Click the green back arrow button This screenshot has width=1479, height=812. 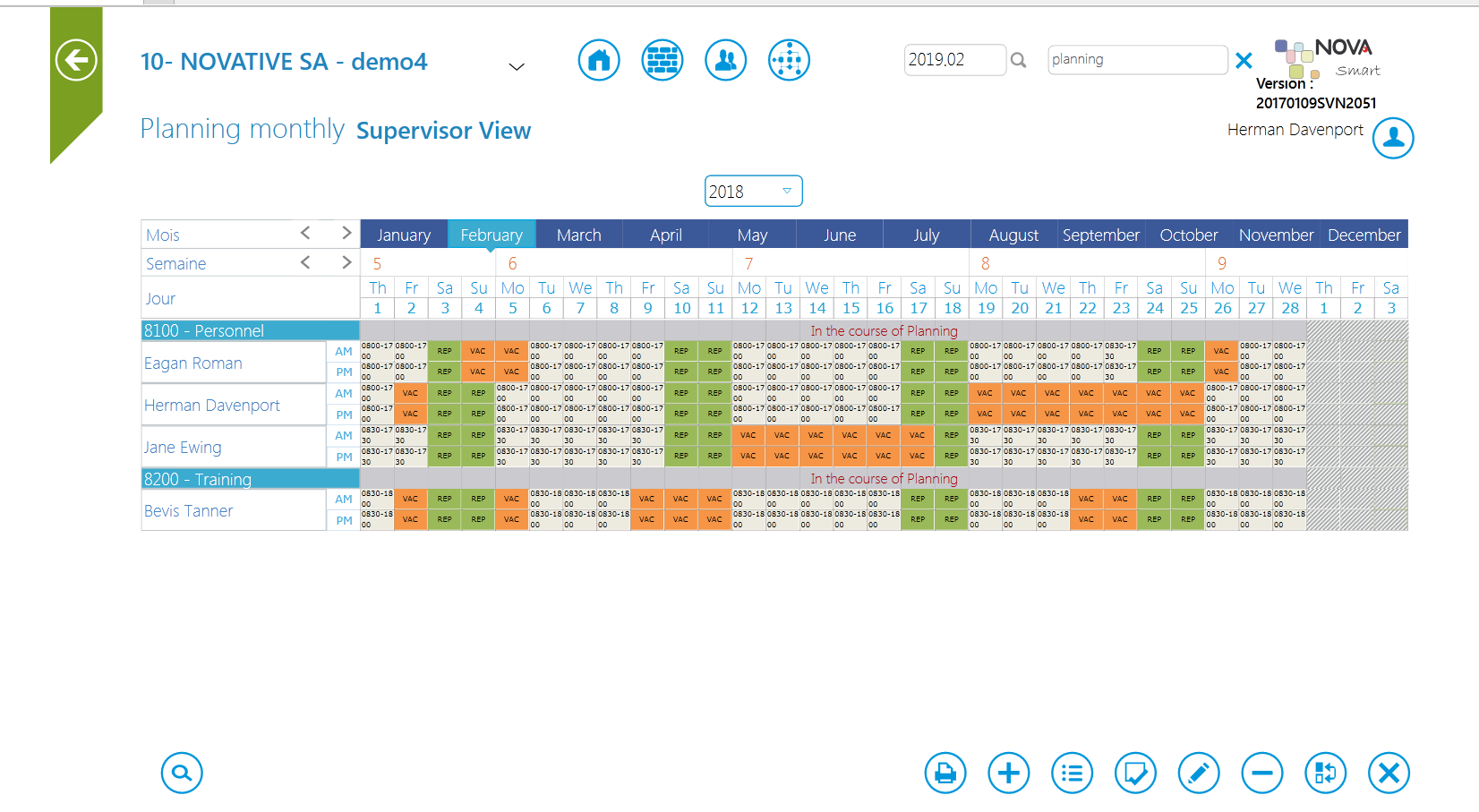click(x=76, y=61)
